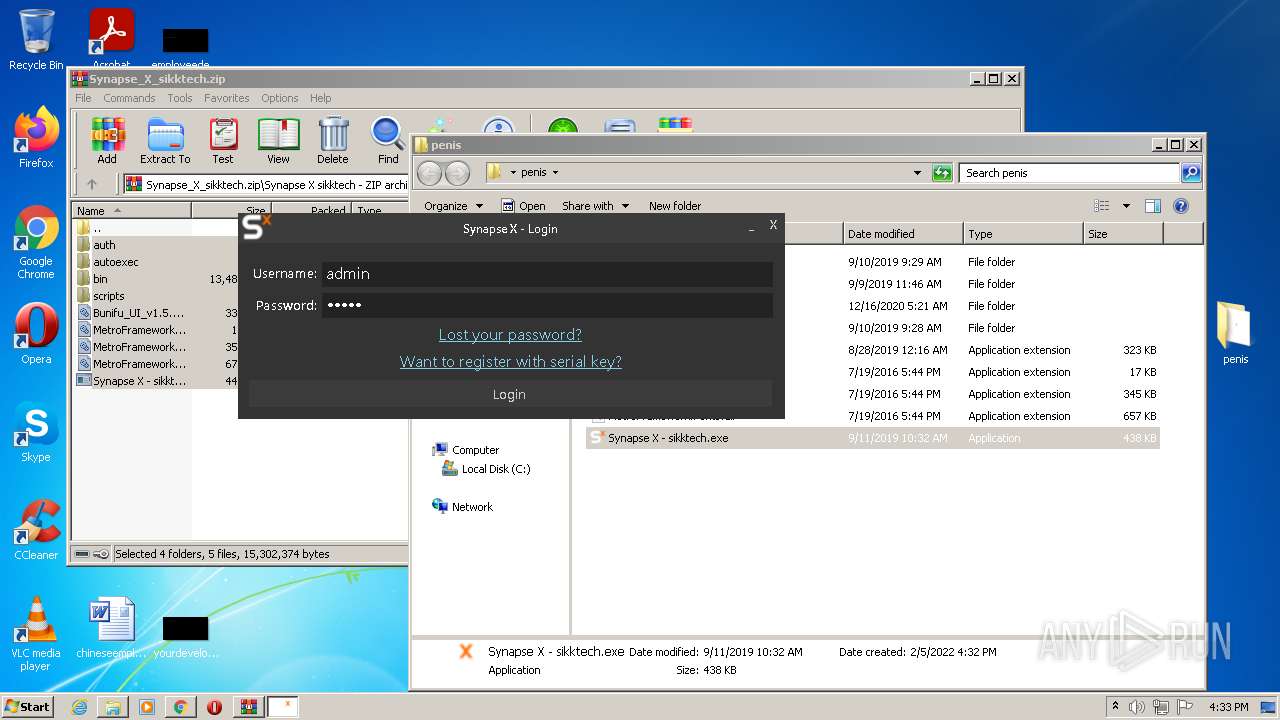
Task: Click the Explorer help icon
Action: 1180,206
